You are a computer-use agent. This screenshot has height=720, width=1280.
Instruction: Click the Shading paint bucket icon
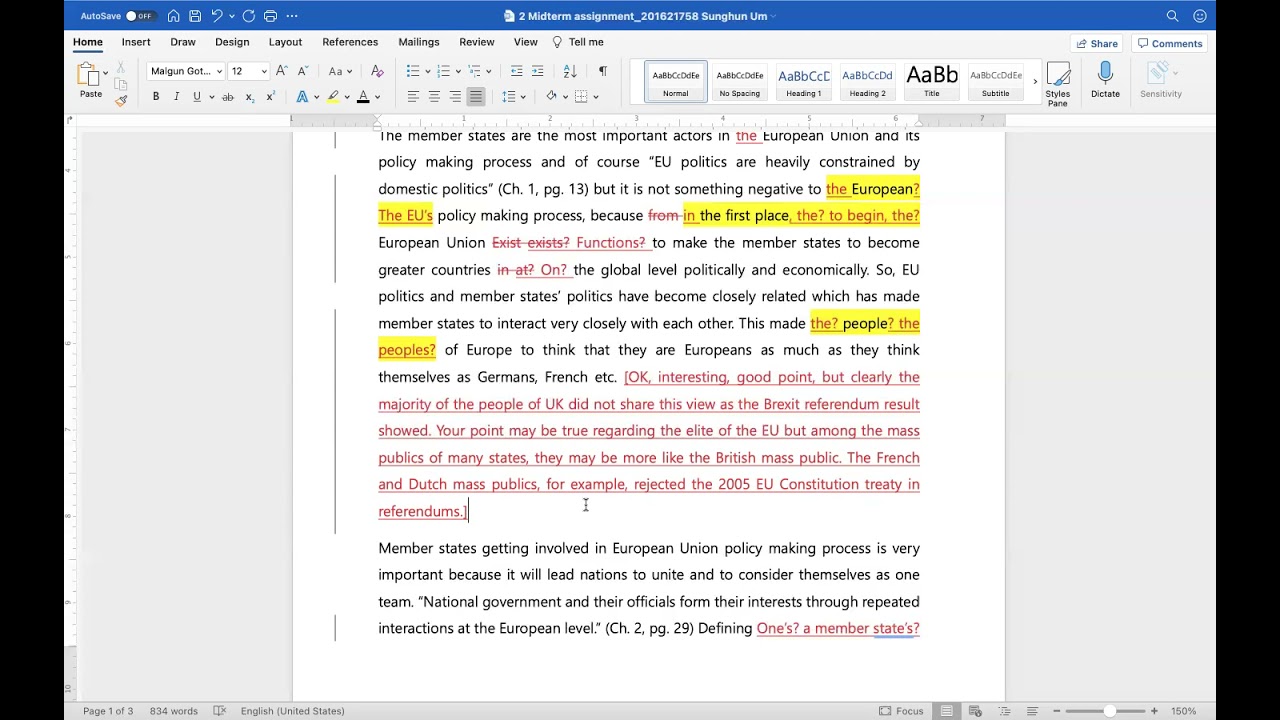pos(551,97)
